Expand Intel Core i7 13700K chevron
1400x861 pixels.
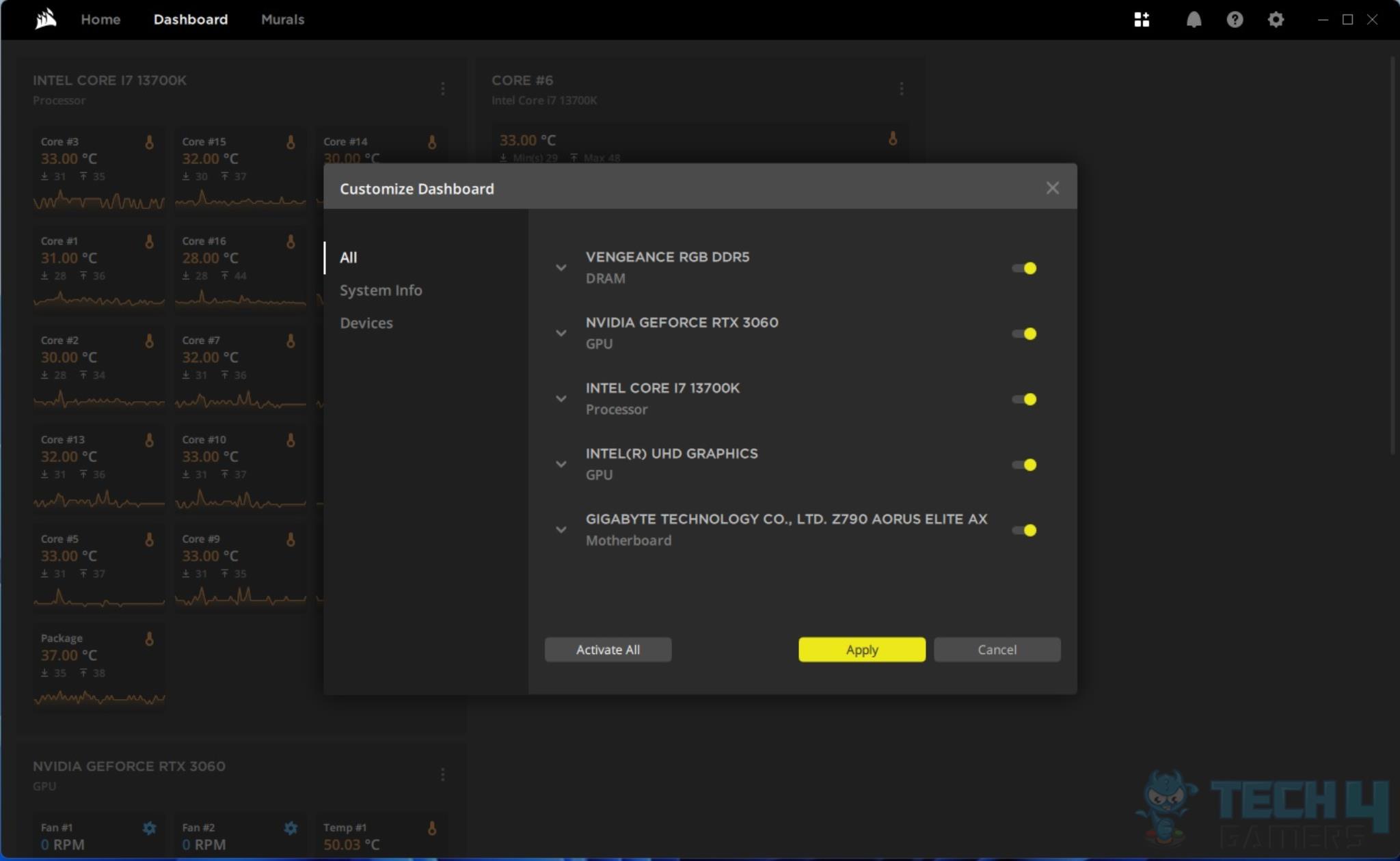(561, 399)
